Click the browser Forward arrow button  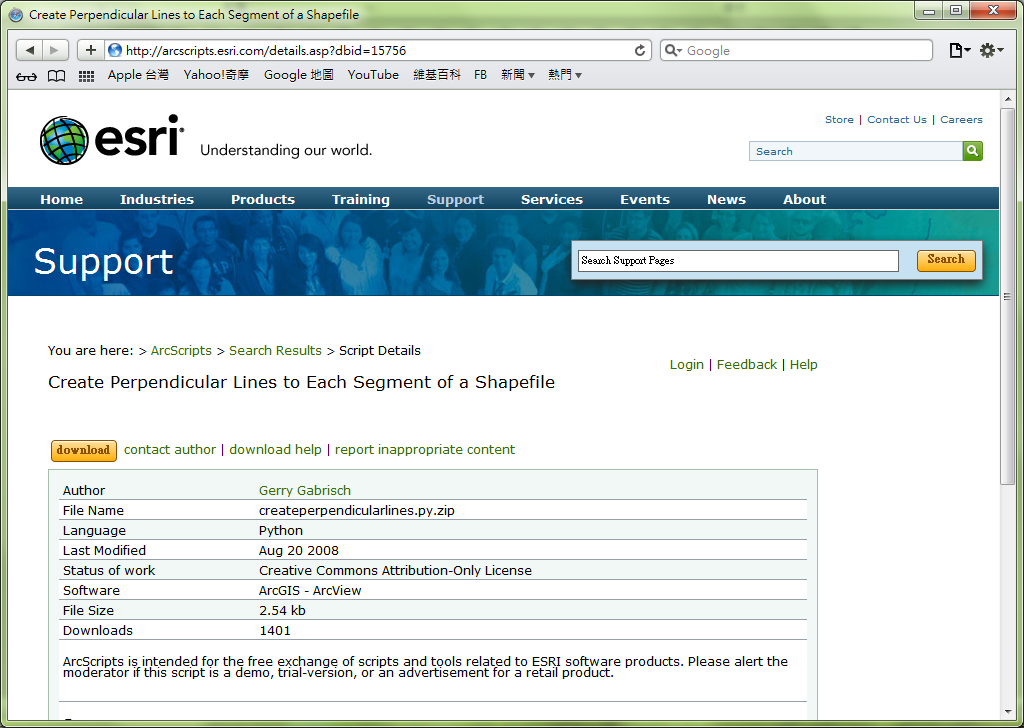[x=55, y=50]
